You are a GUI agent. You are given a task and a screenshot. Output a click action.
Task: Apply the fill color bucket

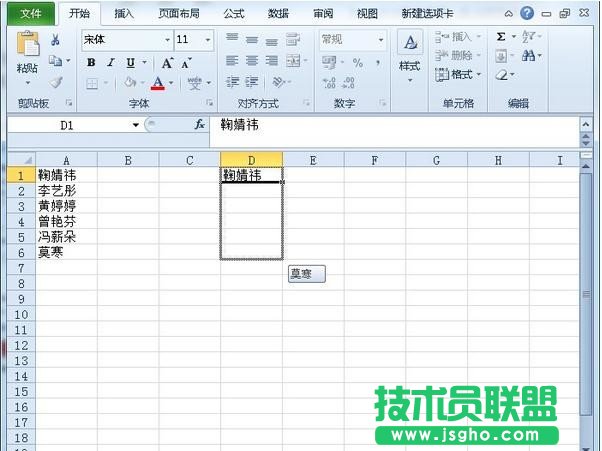[131, 83]
